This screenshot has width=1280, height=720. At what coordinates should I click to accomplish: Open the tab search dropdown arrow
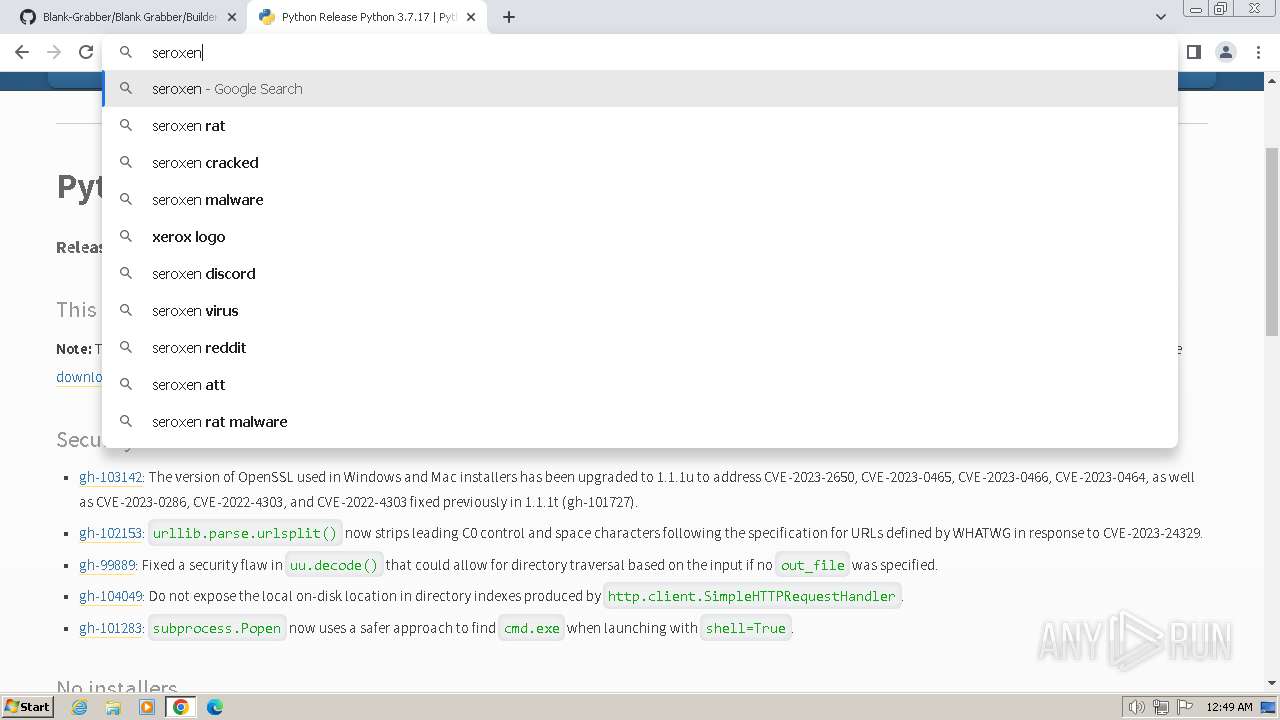click(x=1160, y=17)
